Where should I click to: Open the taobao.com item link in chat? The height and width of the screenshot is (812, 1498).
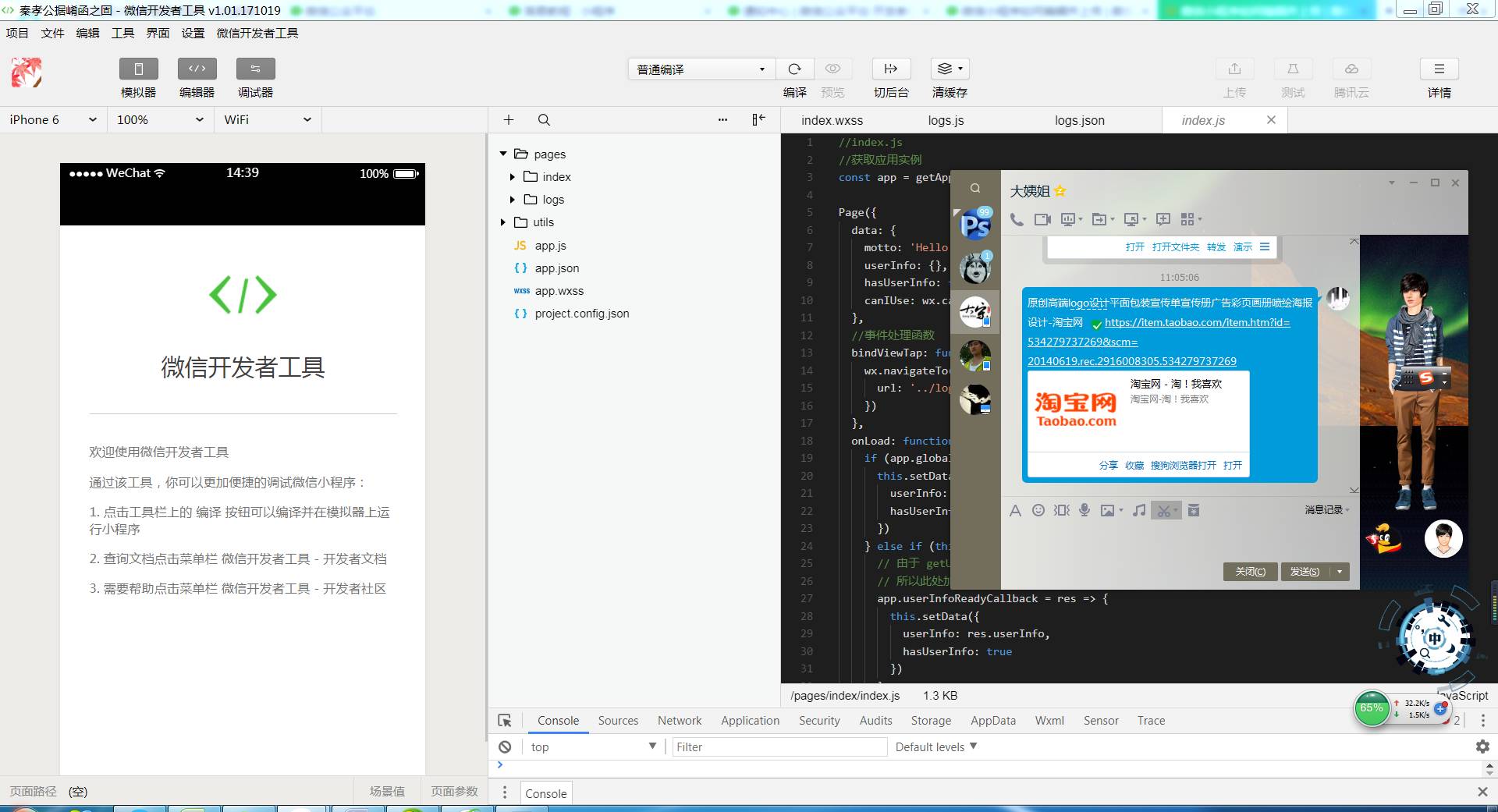point(1159,342)
